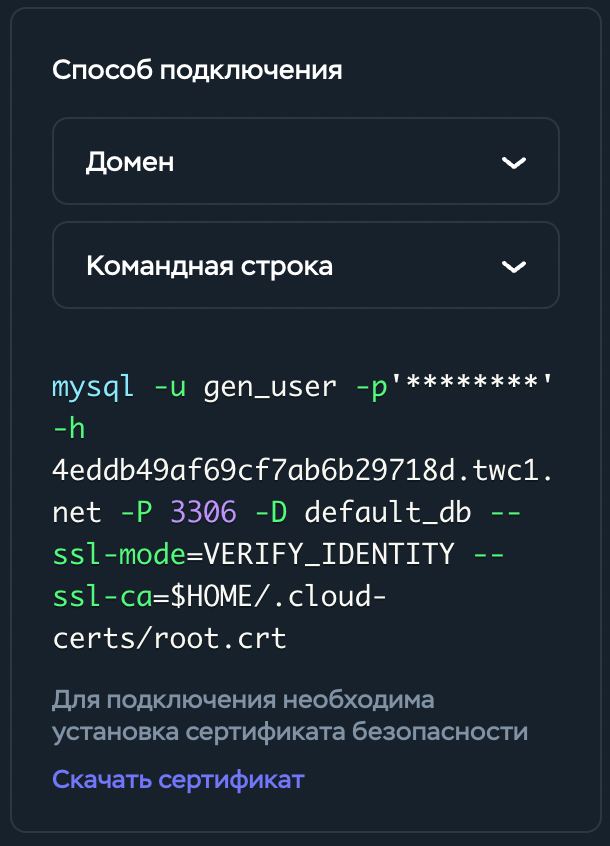Click the certs/root.crt file name
This screenshot has width=610, height=846.
pyautogui.click(x=169, y=639)
